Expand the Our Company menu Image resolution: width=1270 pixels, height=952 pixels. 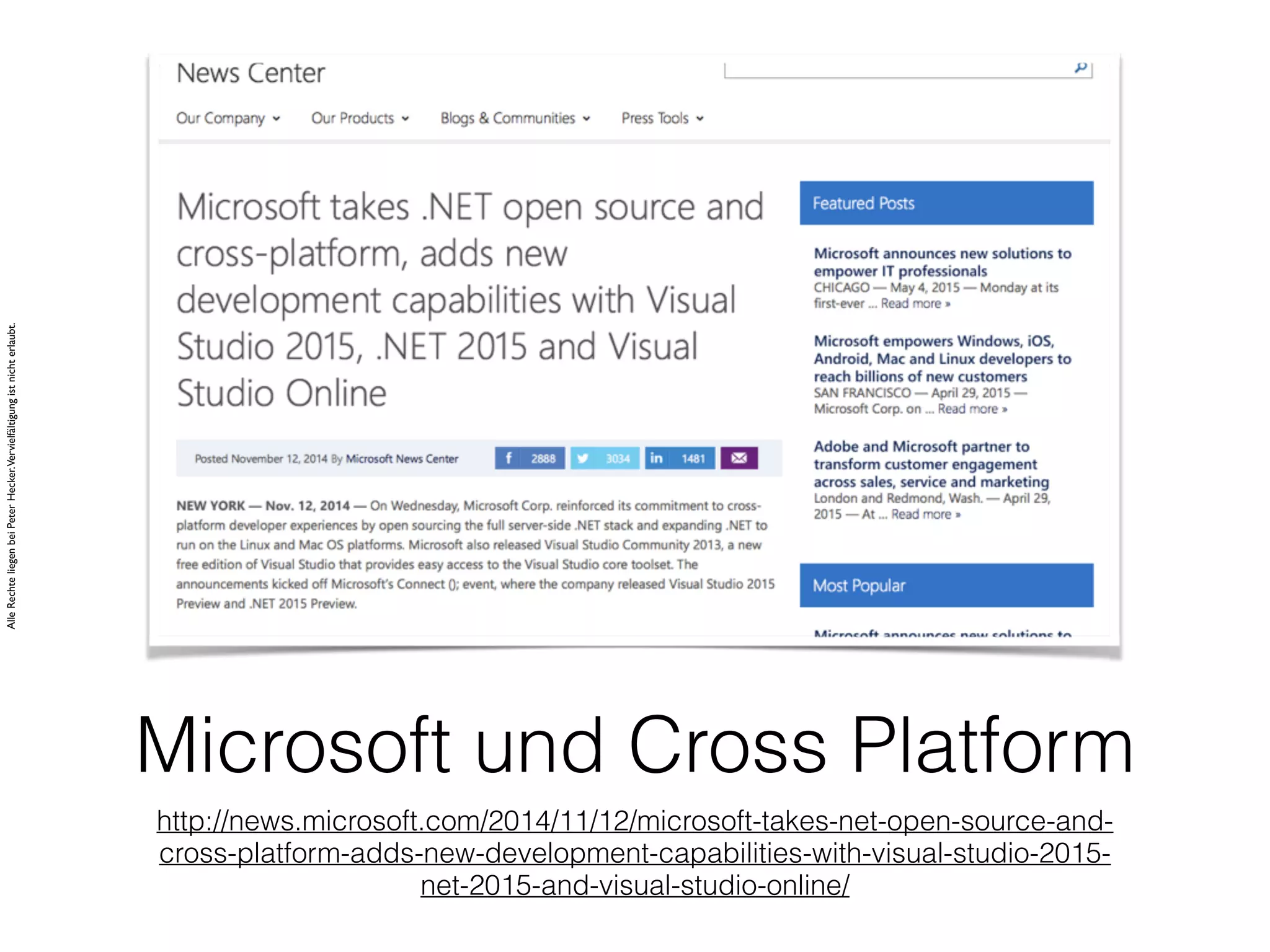click(x=228, y=118)
